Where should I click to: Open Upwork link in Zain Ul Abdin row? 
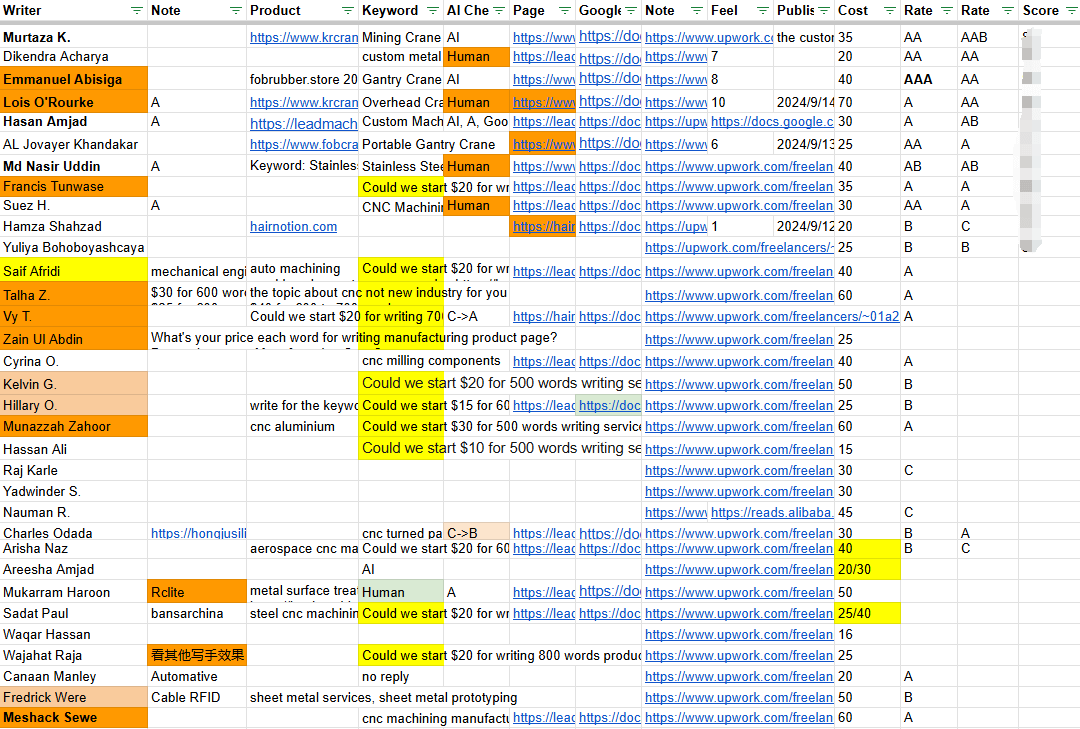[x=739, y=340]
